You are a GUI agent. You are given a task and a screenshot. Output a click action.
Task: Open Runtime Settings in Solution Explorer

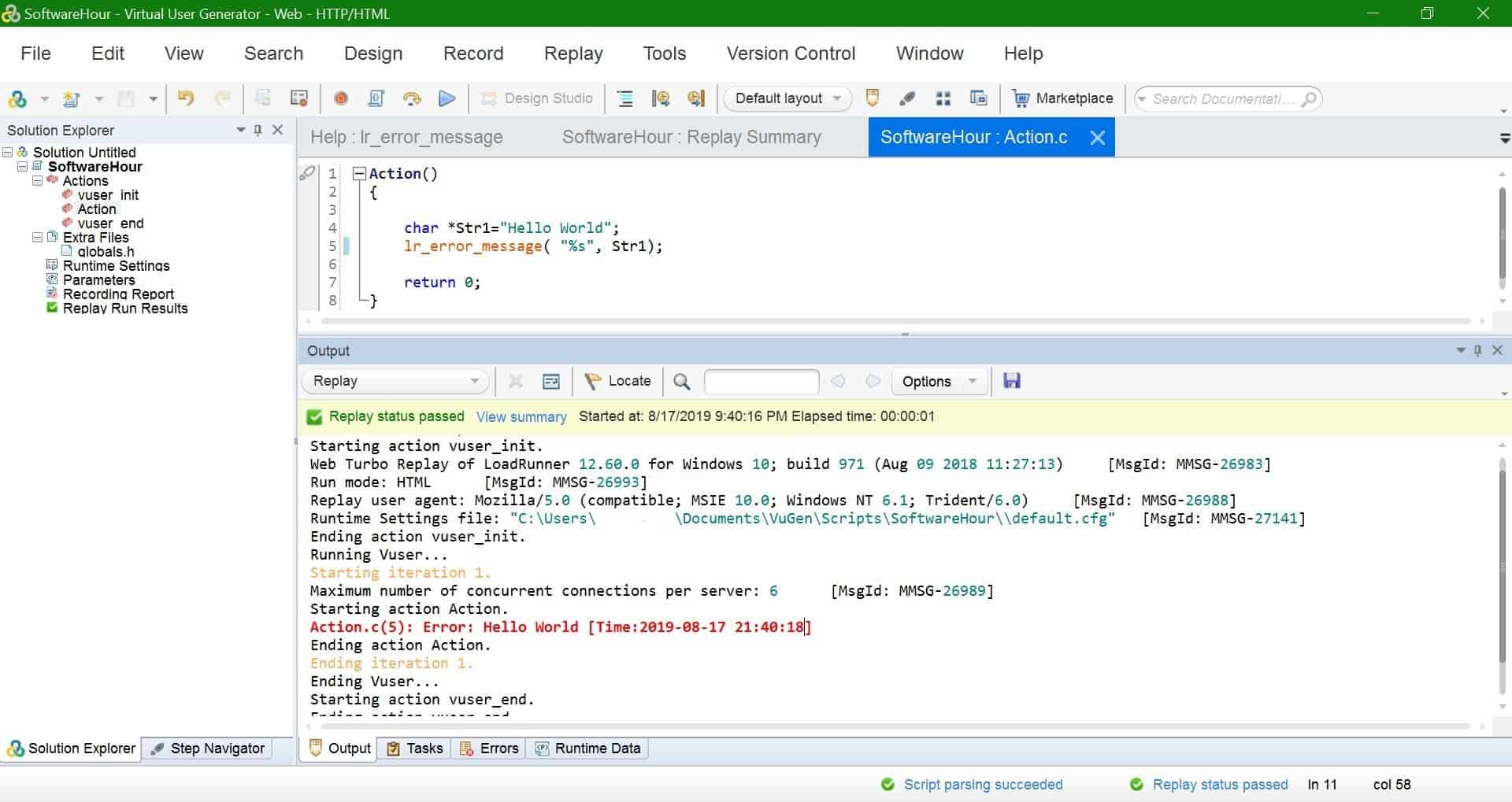pos(116,266)
